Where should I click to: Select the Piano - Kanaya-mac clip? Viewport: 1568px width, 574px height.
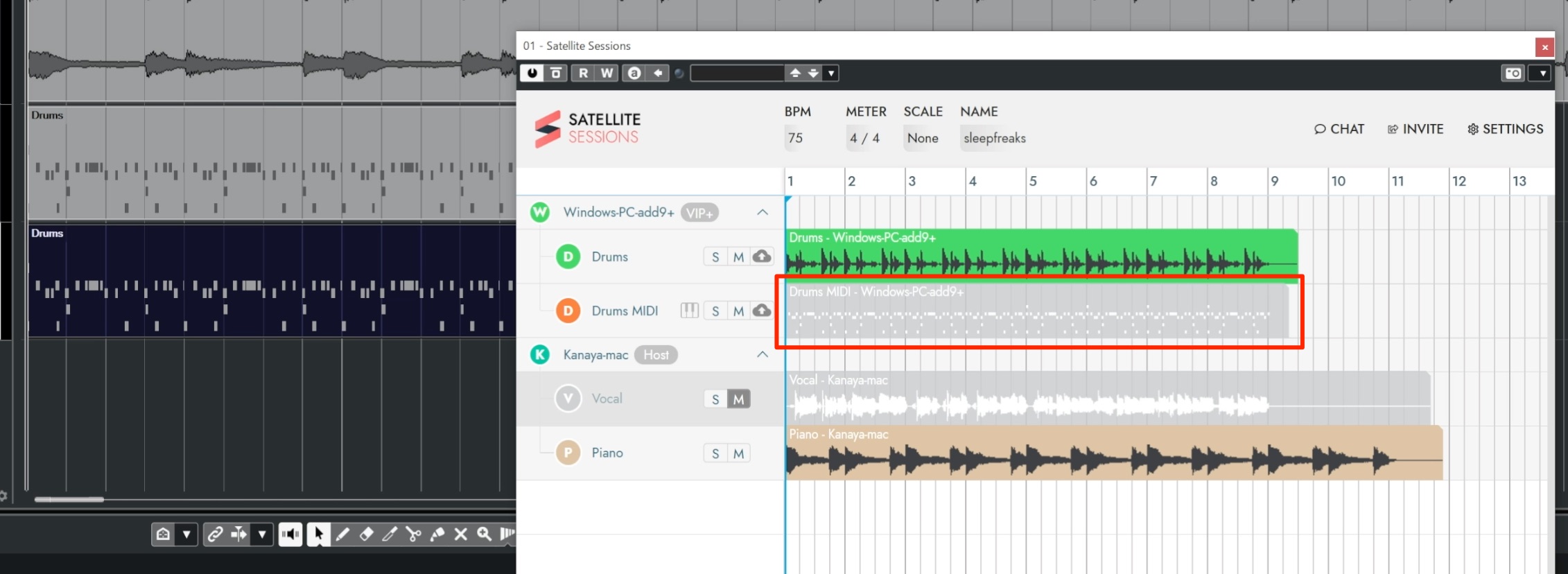pos(1114,453)
